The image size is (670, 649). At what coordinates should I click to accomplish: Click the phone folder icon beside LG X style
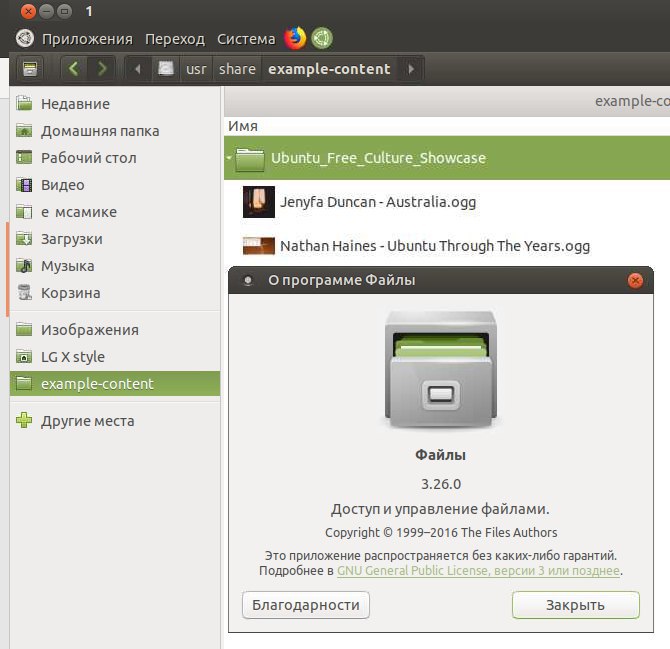24,356
